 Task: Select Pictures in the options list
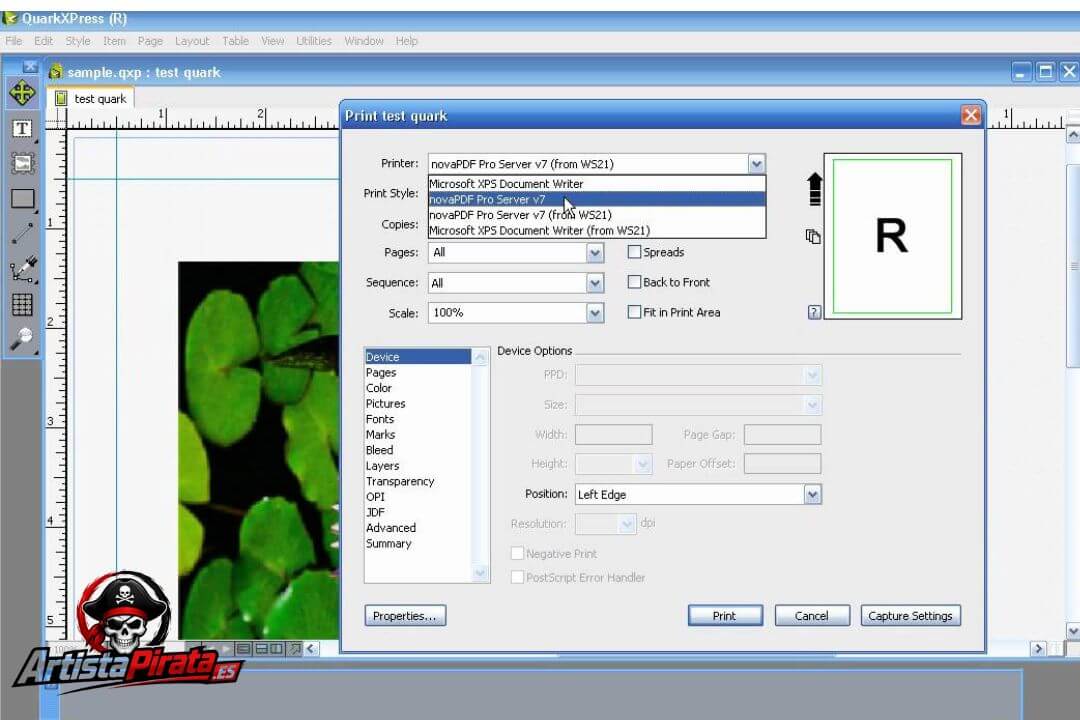point(417,404)
